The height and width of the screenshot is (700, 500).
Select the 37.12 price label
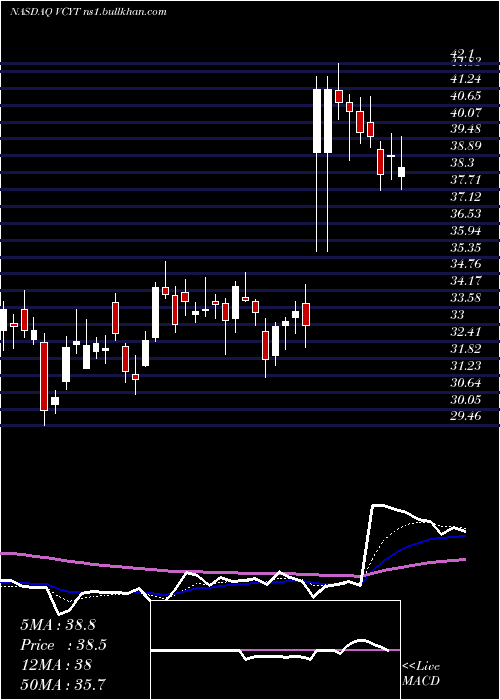(x=466, y=197)
